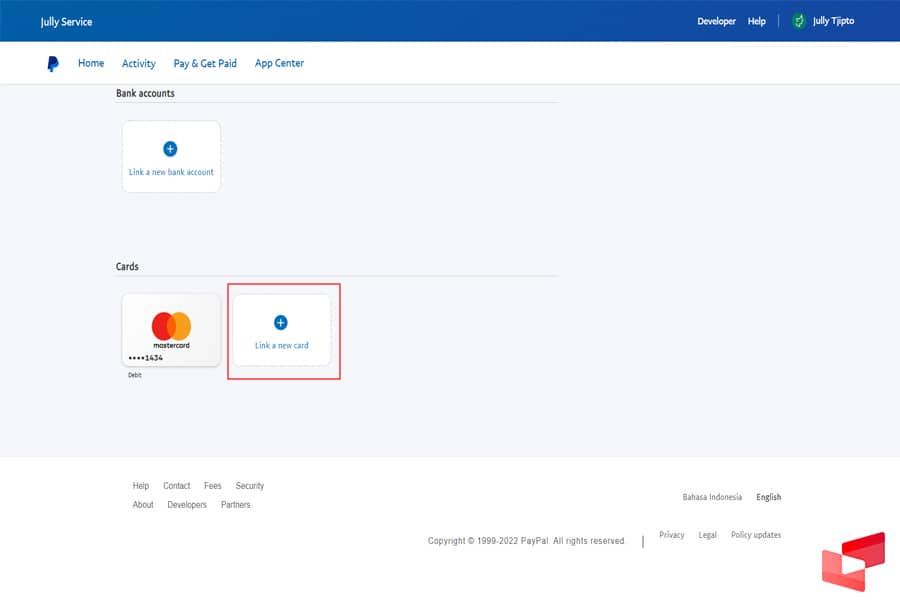Open the Pay & Get Paid menu
This screenshot has width=900, height=600.
click(x=205, y=64)
